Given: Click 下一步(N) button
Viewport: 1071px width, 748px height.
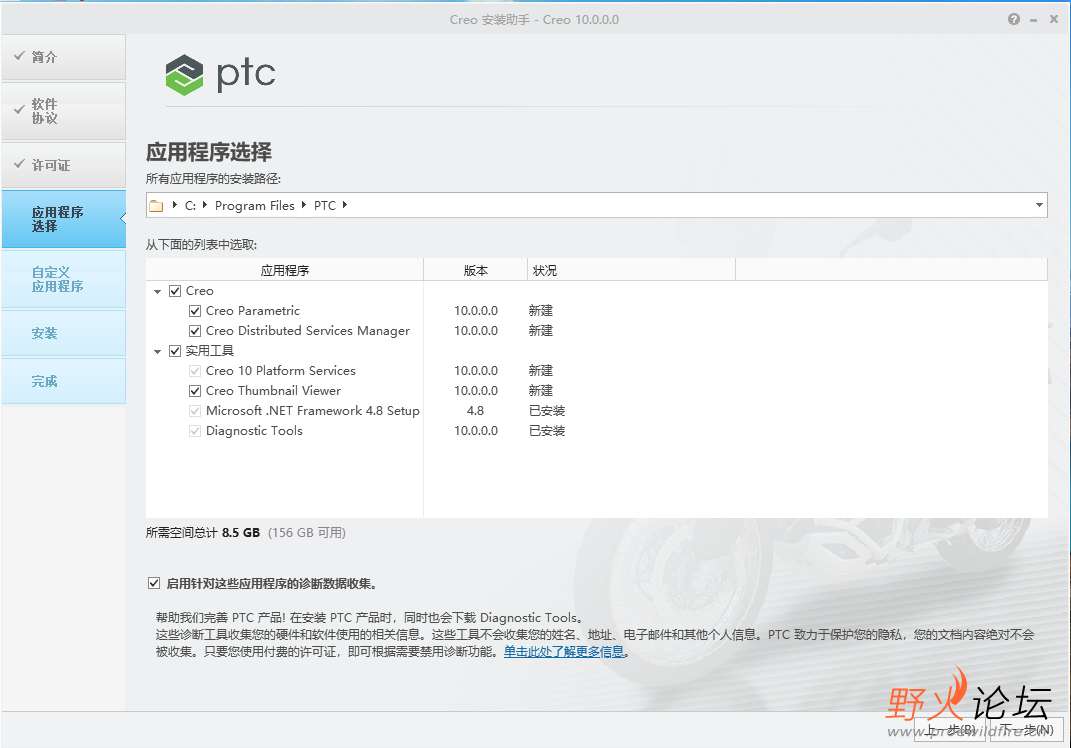Looking at the screenshot, I should [x=1027, y=730].
